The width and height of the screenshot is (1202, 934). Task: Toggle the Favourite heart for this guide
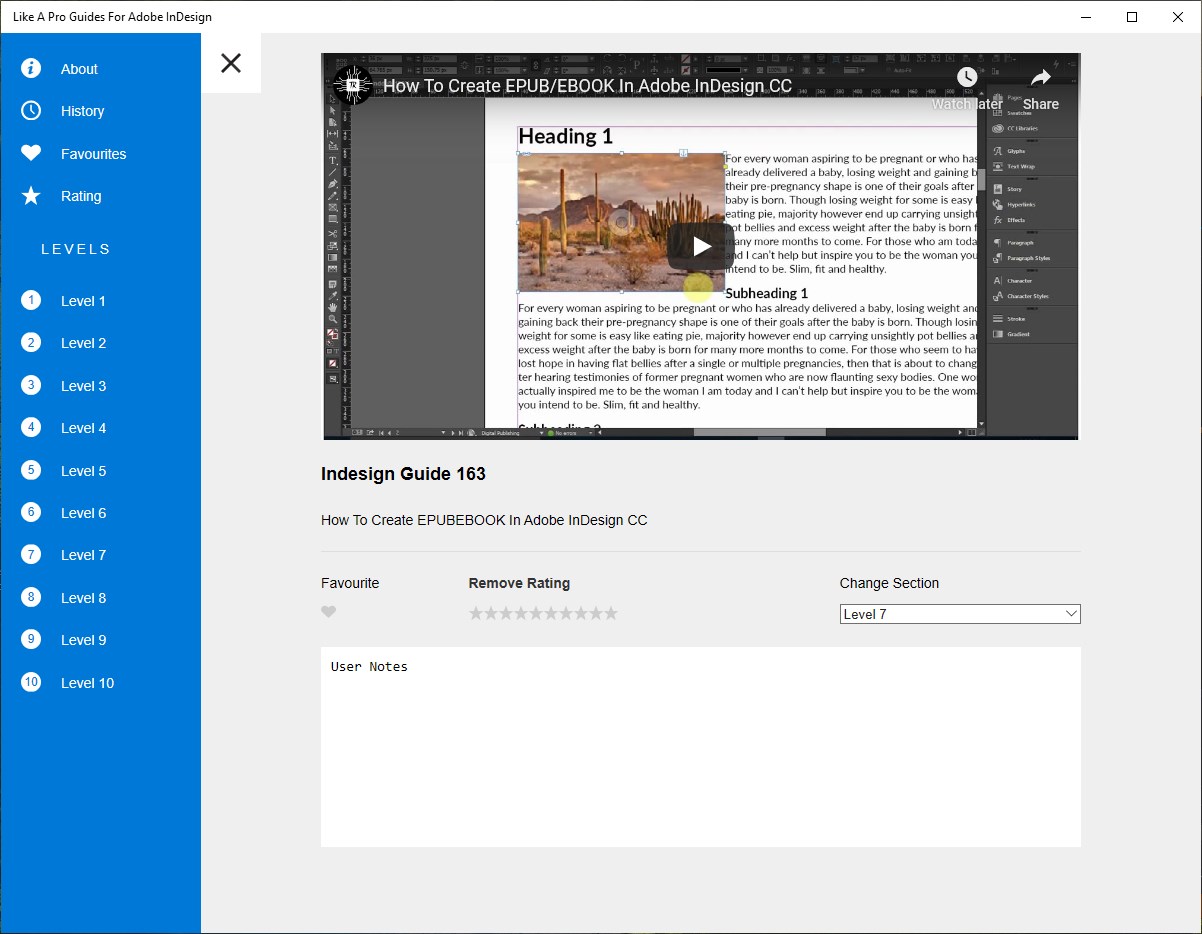329,612
